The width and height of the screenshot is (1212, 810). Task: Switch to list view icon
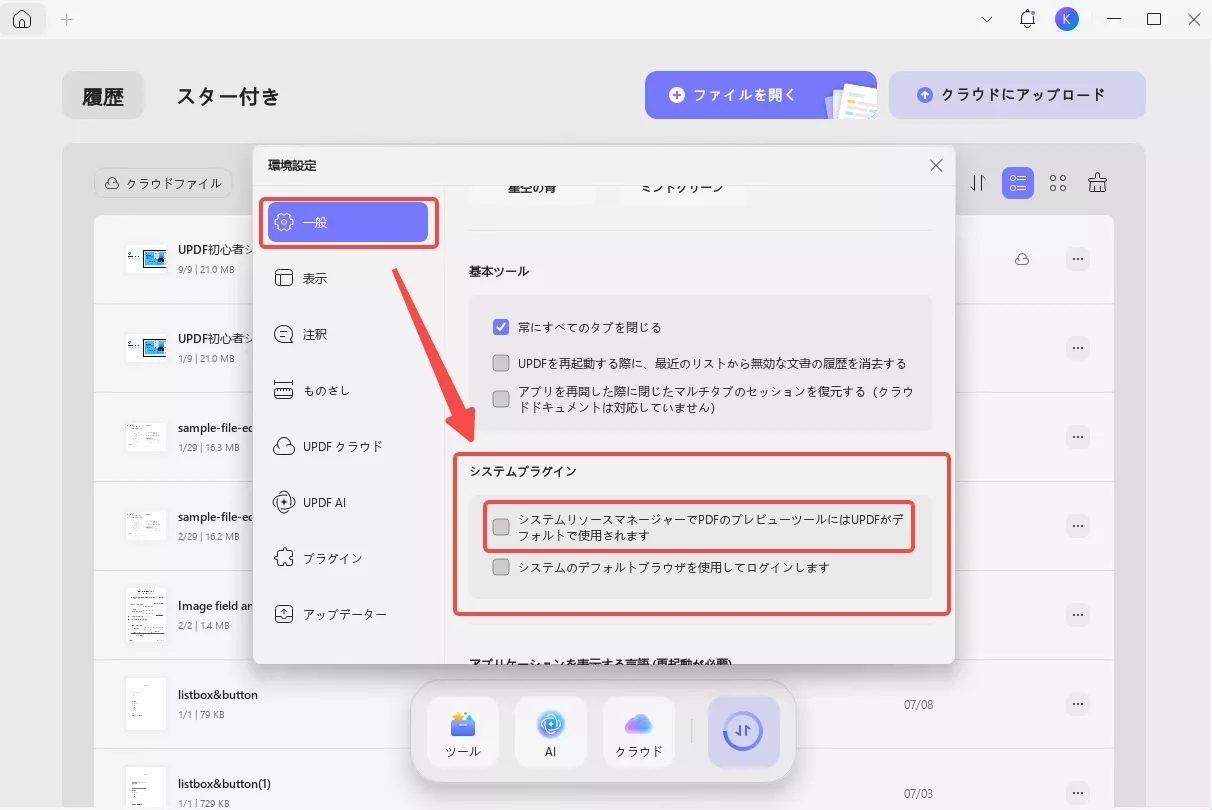[1018, 183]
